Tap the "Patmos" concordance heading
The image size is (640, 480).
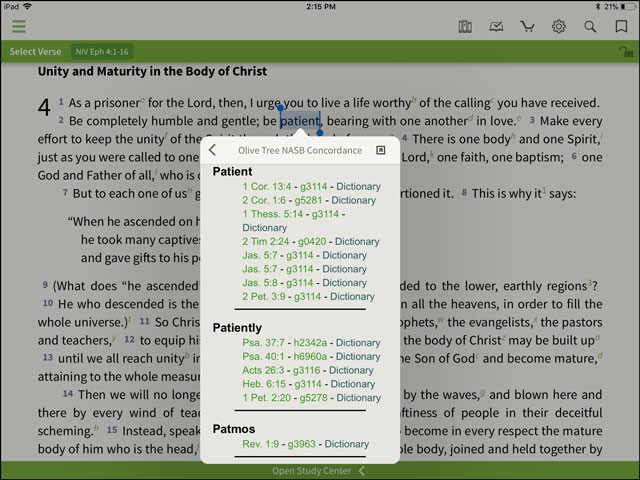(234, 429)
